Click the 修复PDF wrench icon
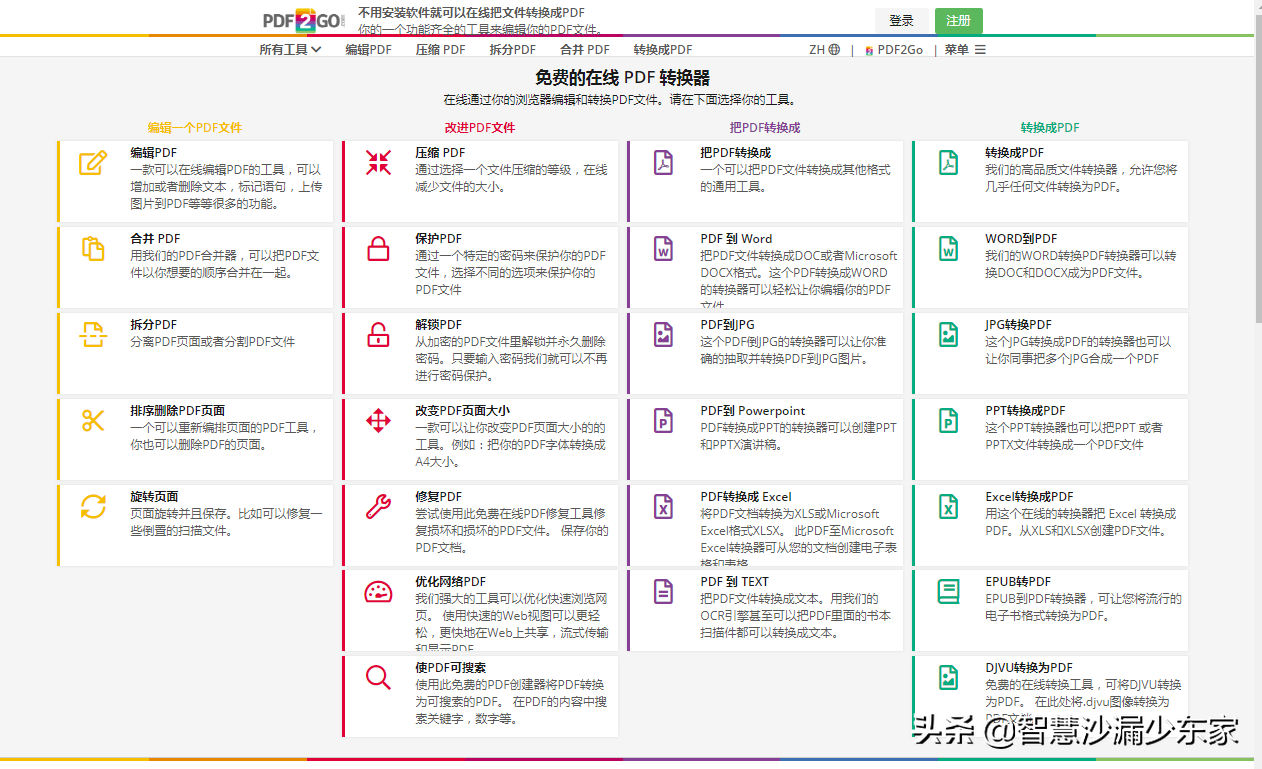Viewport: 1262px width, 769px height. coord(378,507)
